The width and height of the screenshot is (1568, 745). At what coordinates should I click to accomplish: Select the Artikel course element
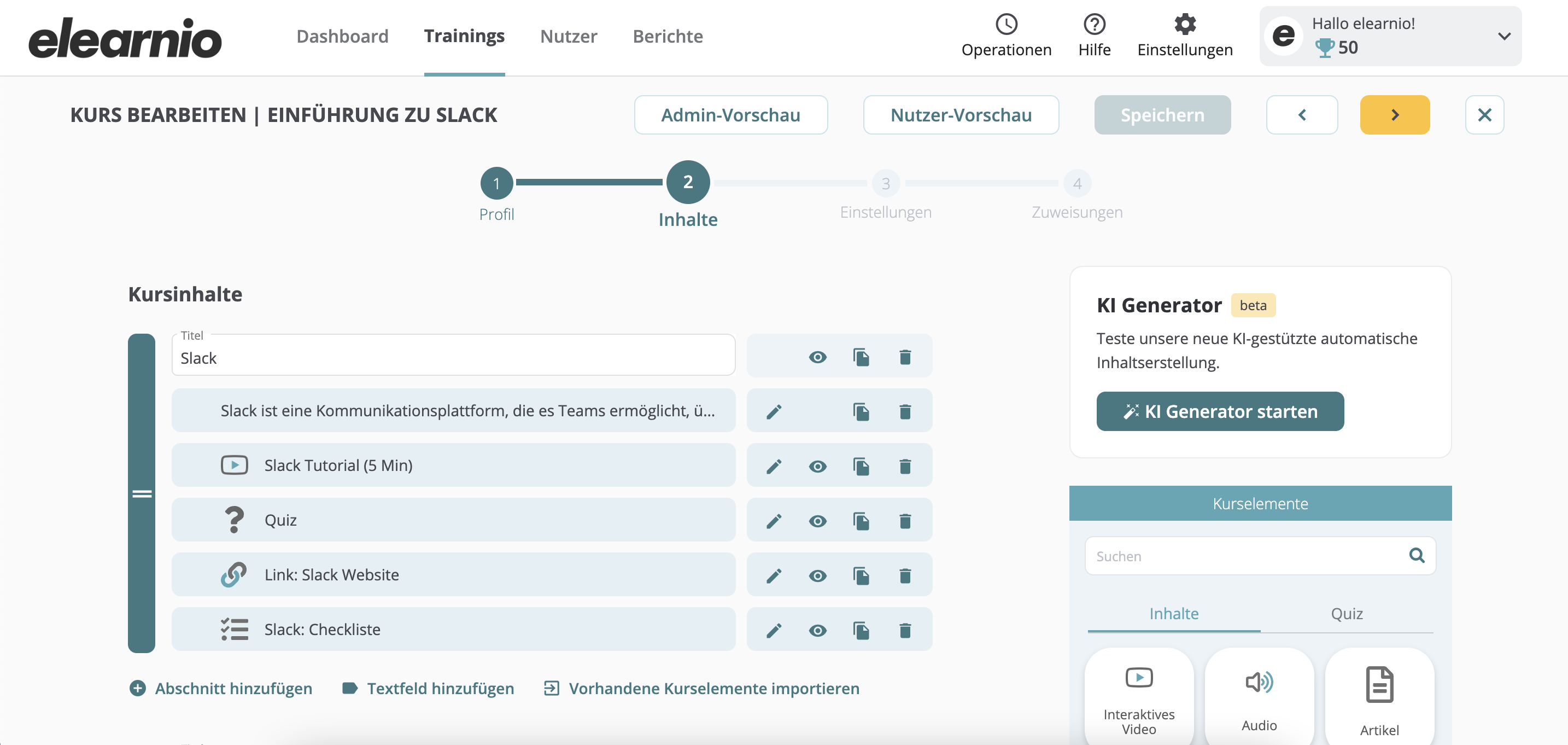pyautogui.click(x=1379, y=697)
